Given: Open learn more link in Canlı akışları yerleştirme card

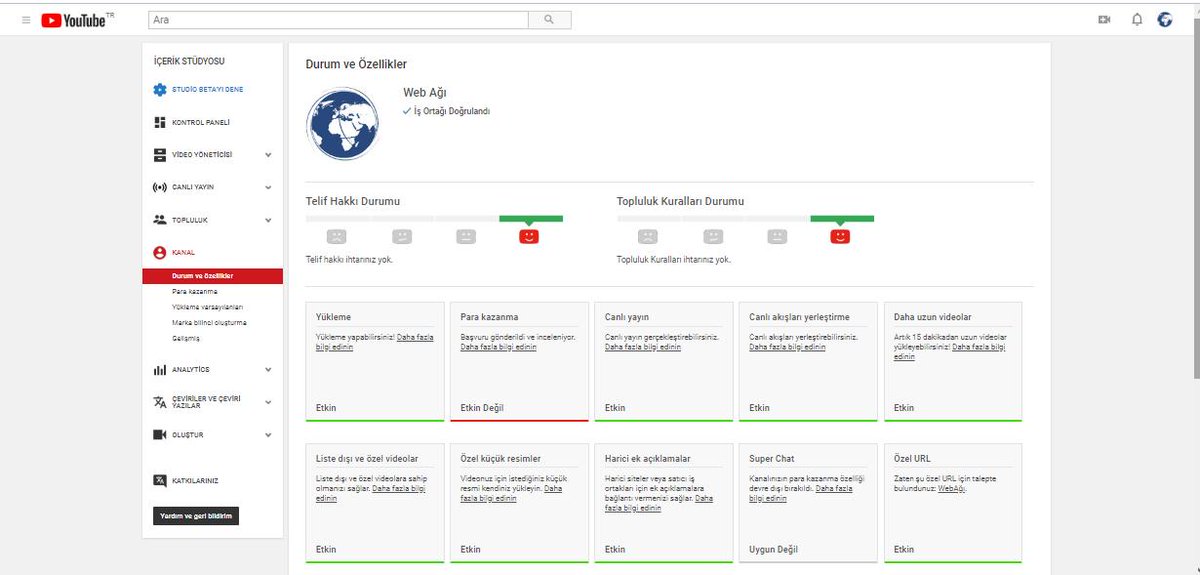Looking at the screenshot, I should point(788,347).
